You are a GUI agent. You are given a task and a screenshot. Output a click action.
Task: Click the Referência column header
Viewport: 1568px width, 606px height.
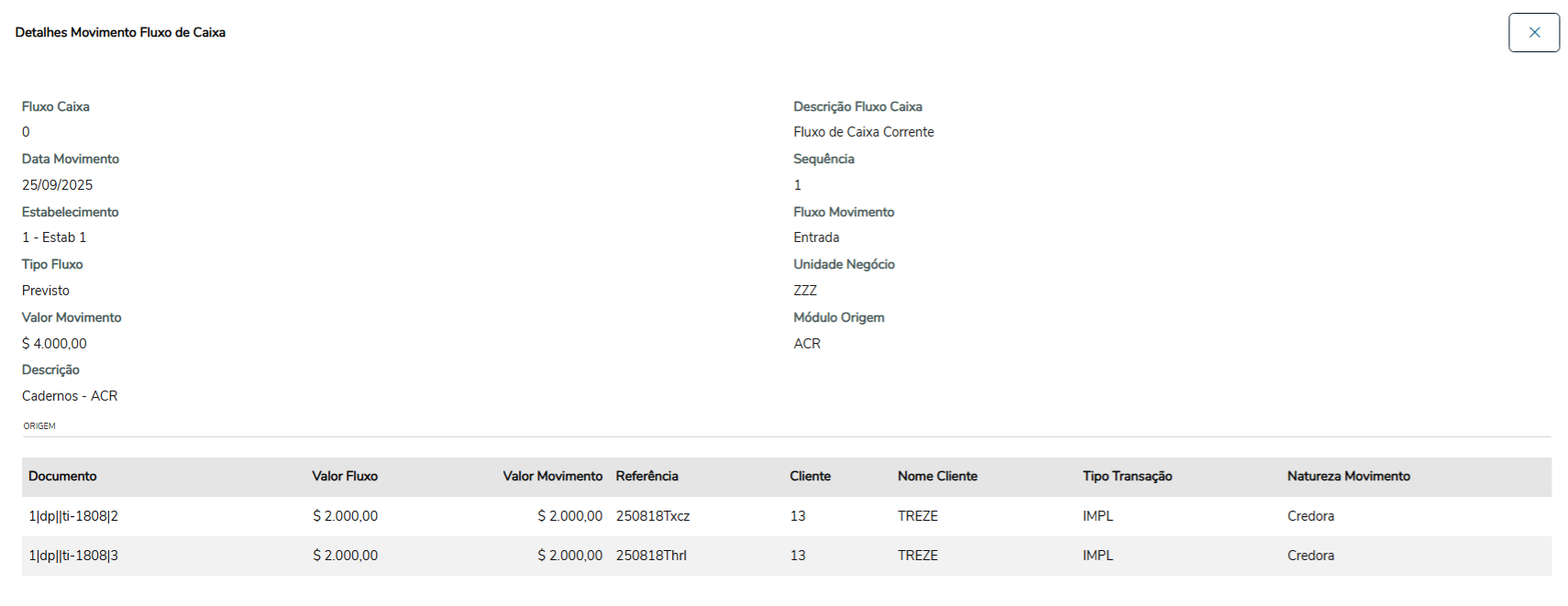646,477
